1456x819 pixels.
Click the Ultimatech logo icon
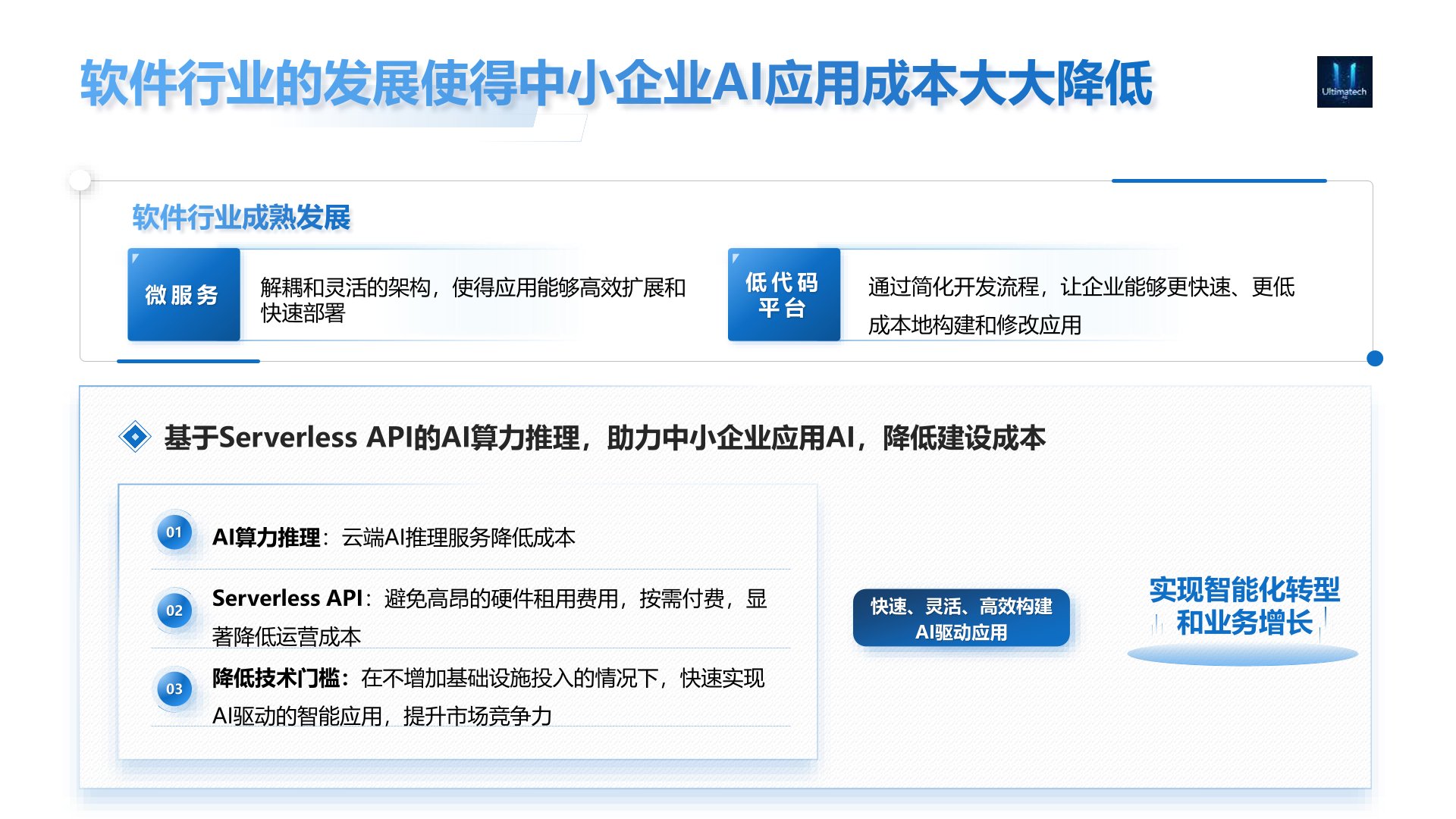click(1344, 82)
